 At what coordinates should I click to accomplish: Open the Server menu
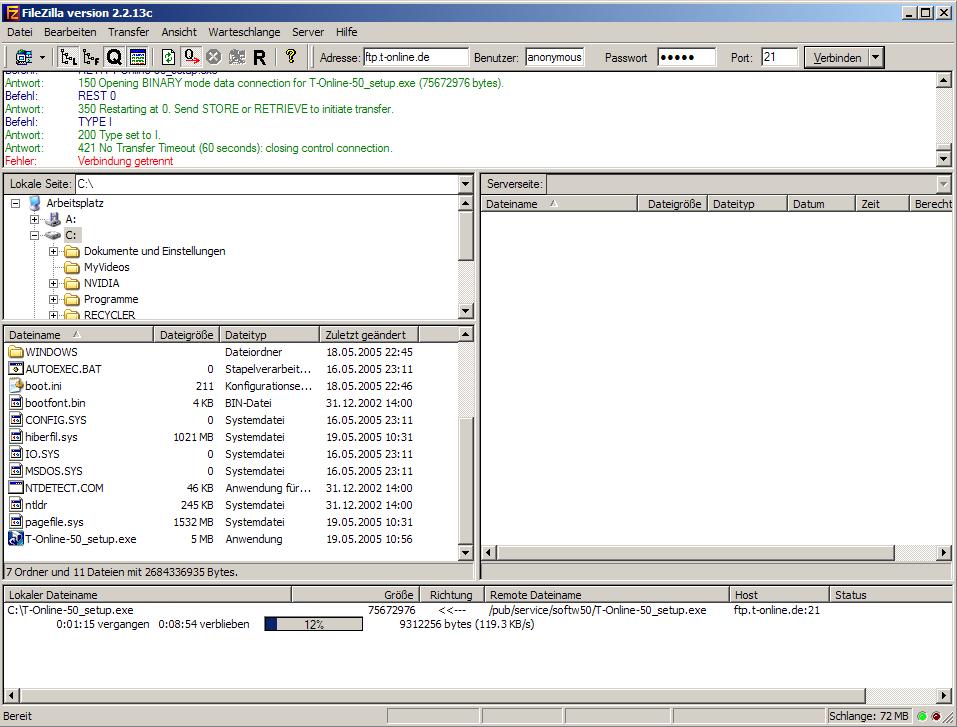click(x=308, y=32)
